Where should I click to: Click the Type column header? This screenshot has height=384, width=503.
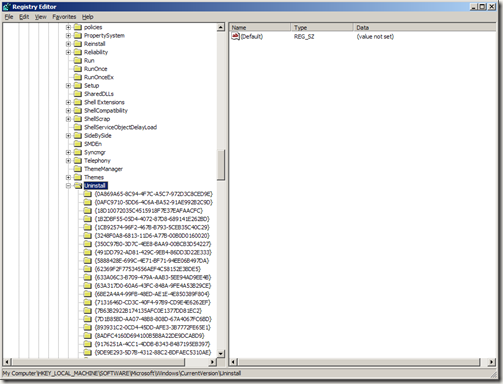coord(322,27)
